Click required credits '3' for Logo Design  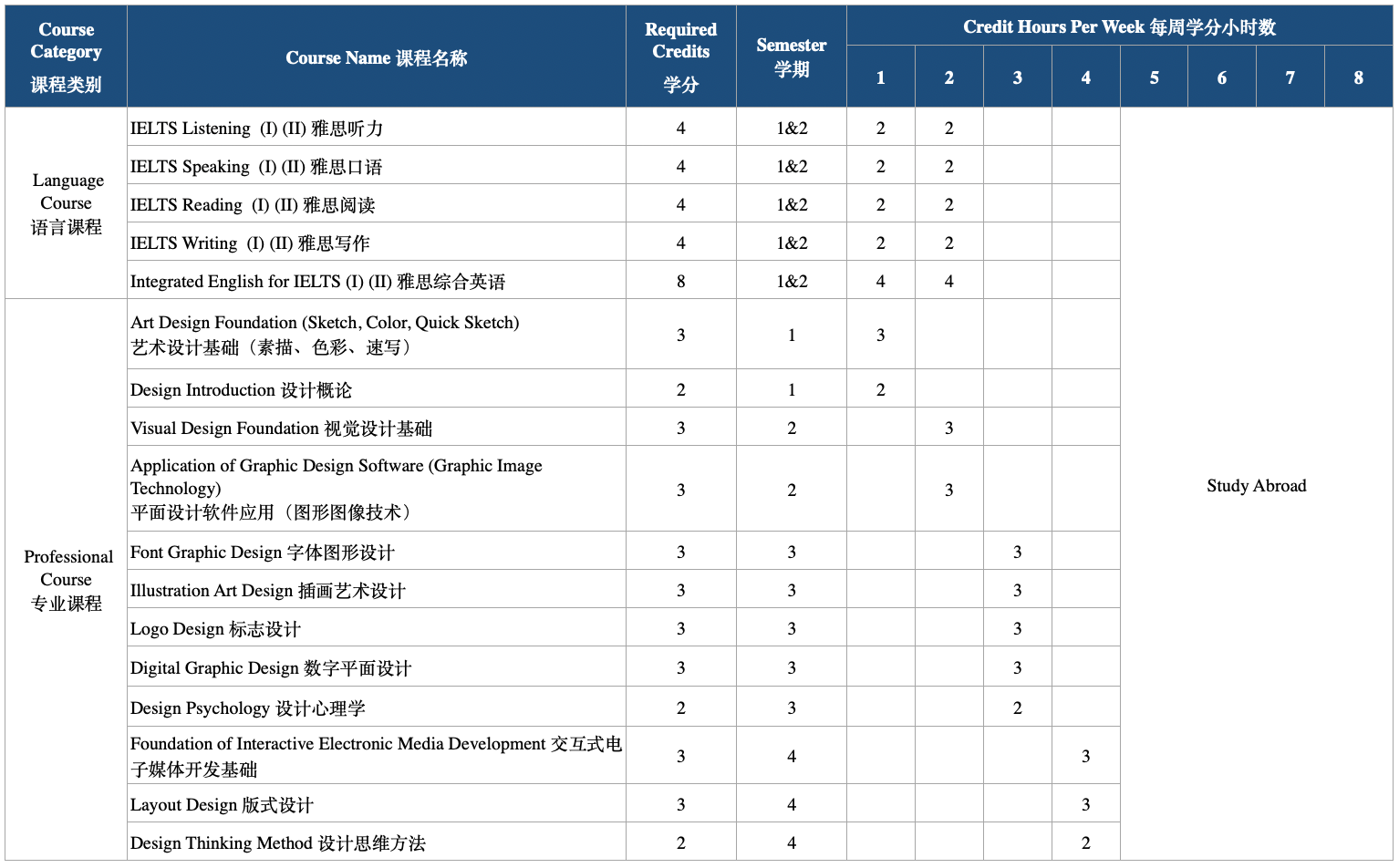681,628
